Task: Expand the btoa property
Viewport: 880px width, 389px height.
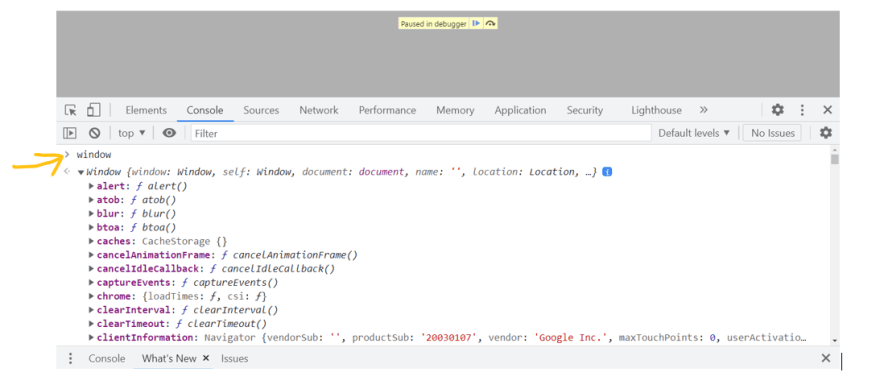Action: click(x=91, y=227)
